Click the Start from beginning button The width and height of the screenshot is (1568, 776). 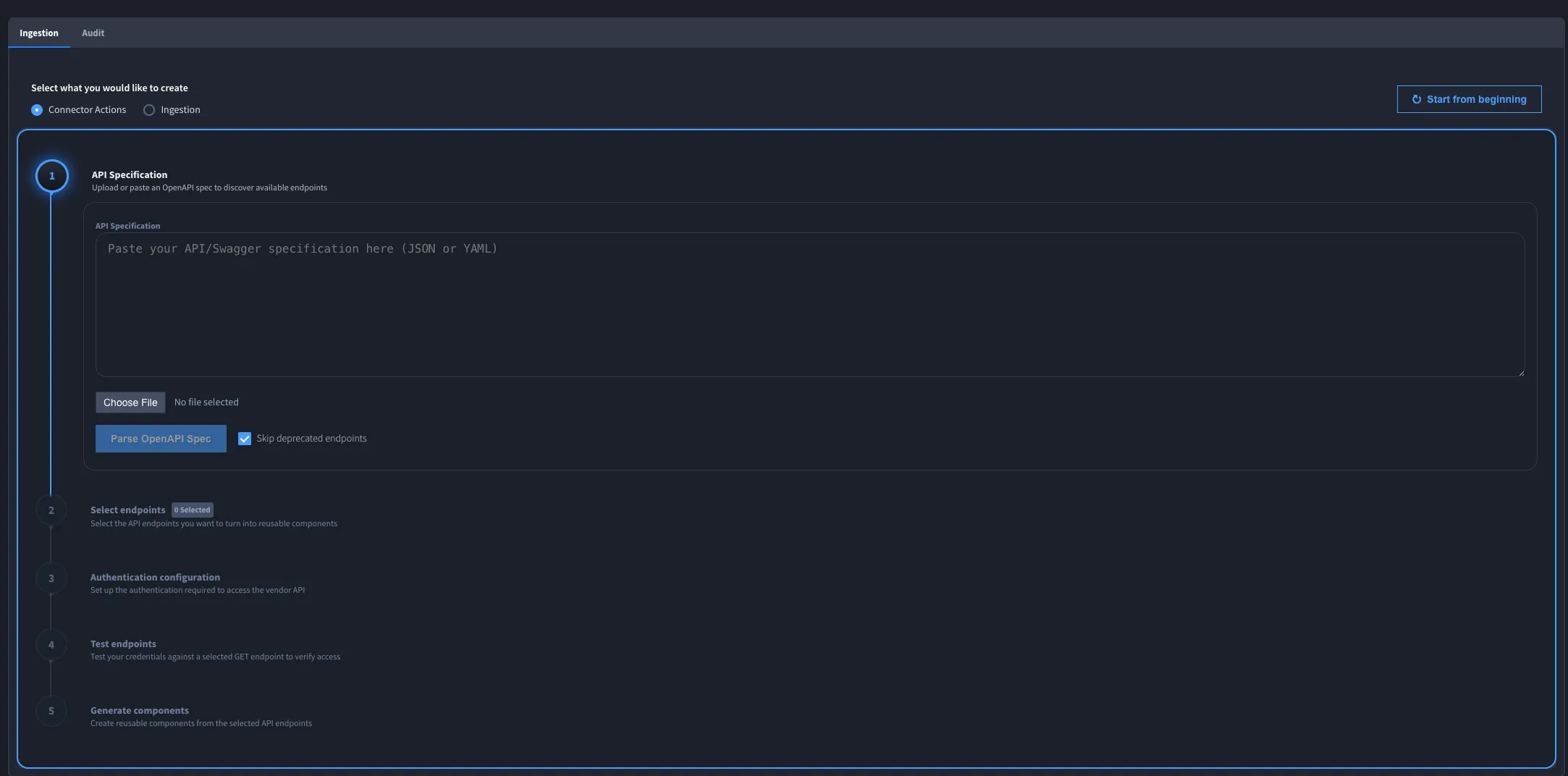(1469, 99)
